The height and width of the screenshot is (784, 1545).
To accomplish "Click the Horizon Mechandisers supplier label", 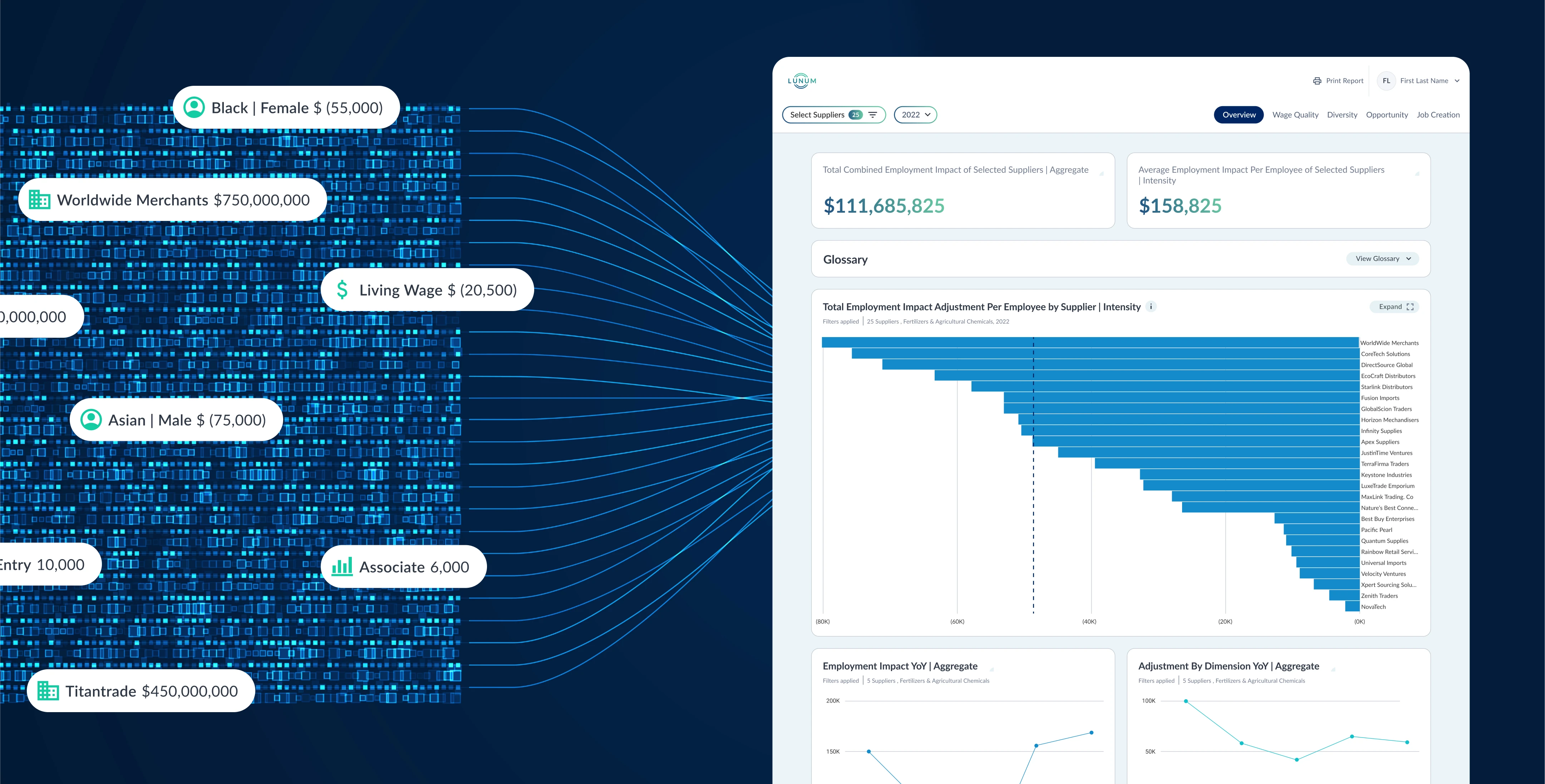I will click(1390, 420).
